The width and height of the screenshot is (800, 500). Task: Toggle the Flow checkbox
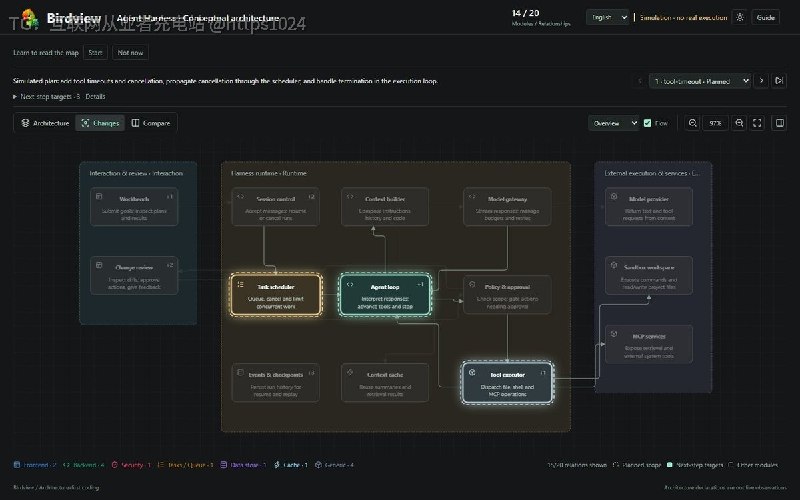coord(647,123)
